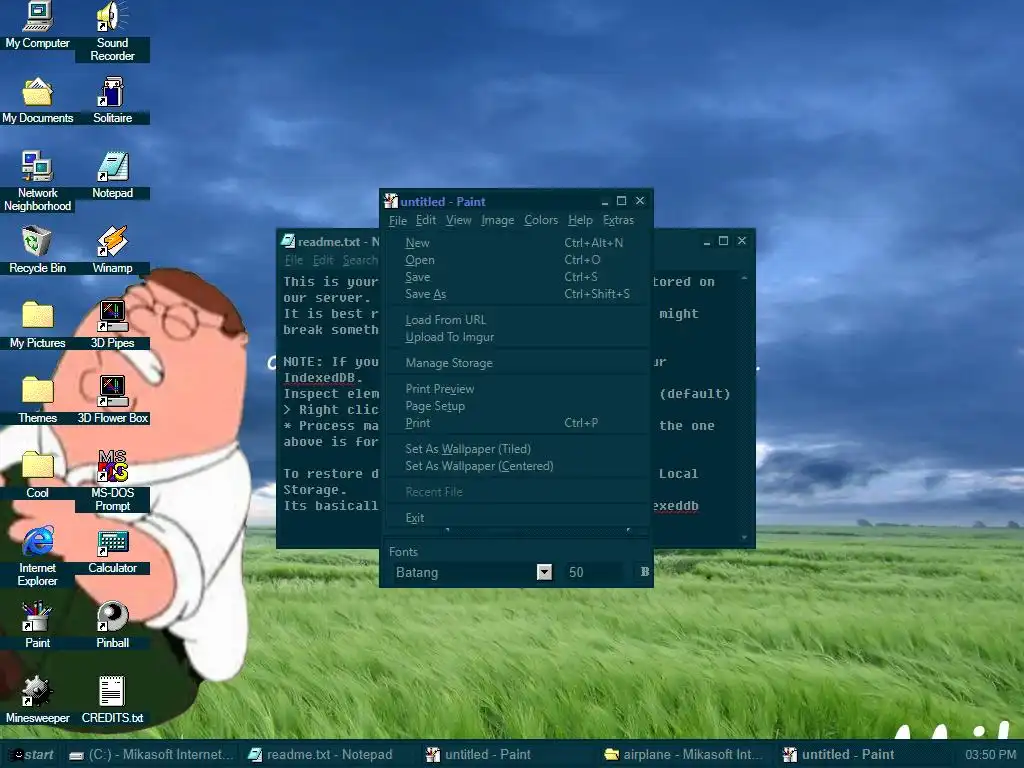The height and width of the screenshot is (768, 1024).
Task: Choose Save from the File menu
Action: tap(517, 277)
